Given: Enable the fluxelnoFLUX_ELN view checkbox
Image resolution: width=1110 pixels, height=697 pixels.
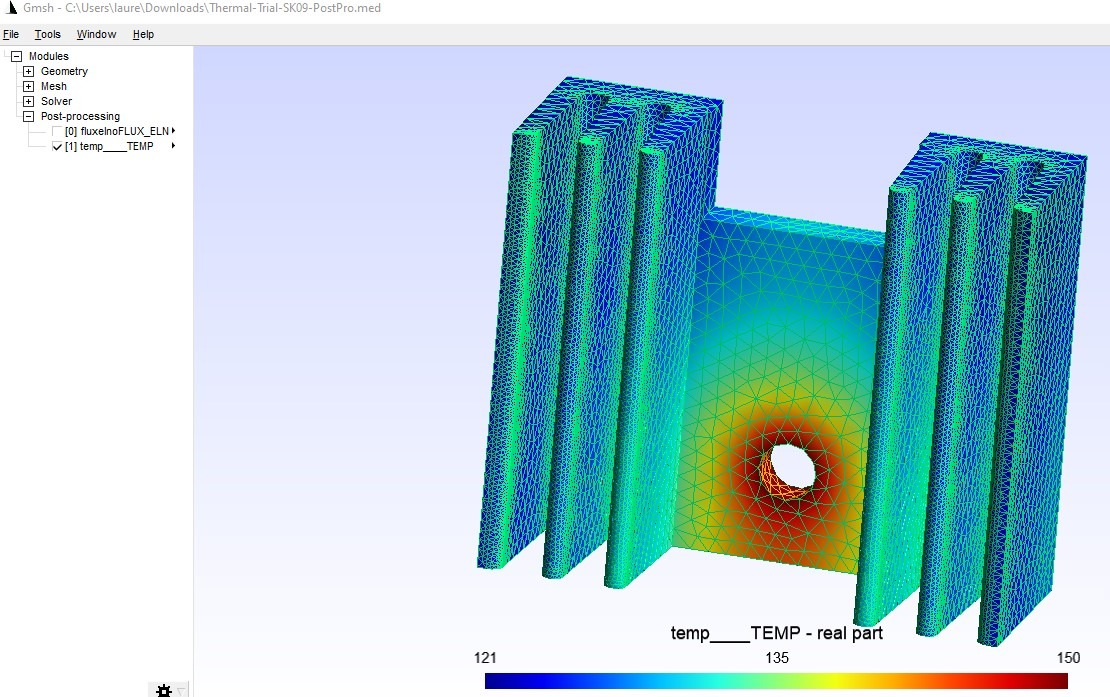Looking at the screenshot, I should coord(57,131).
